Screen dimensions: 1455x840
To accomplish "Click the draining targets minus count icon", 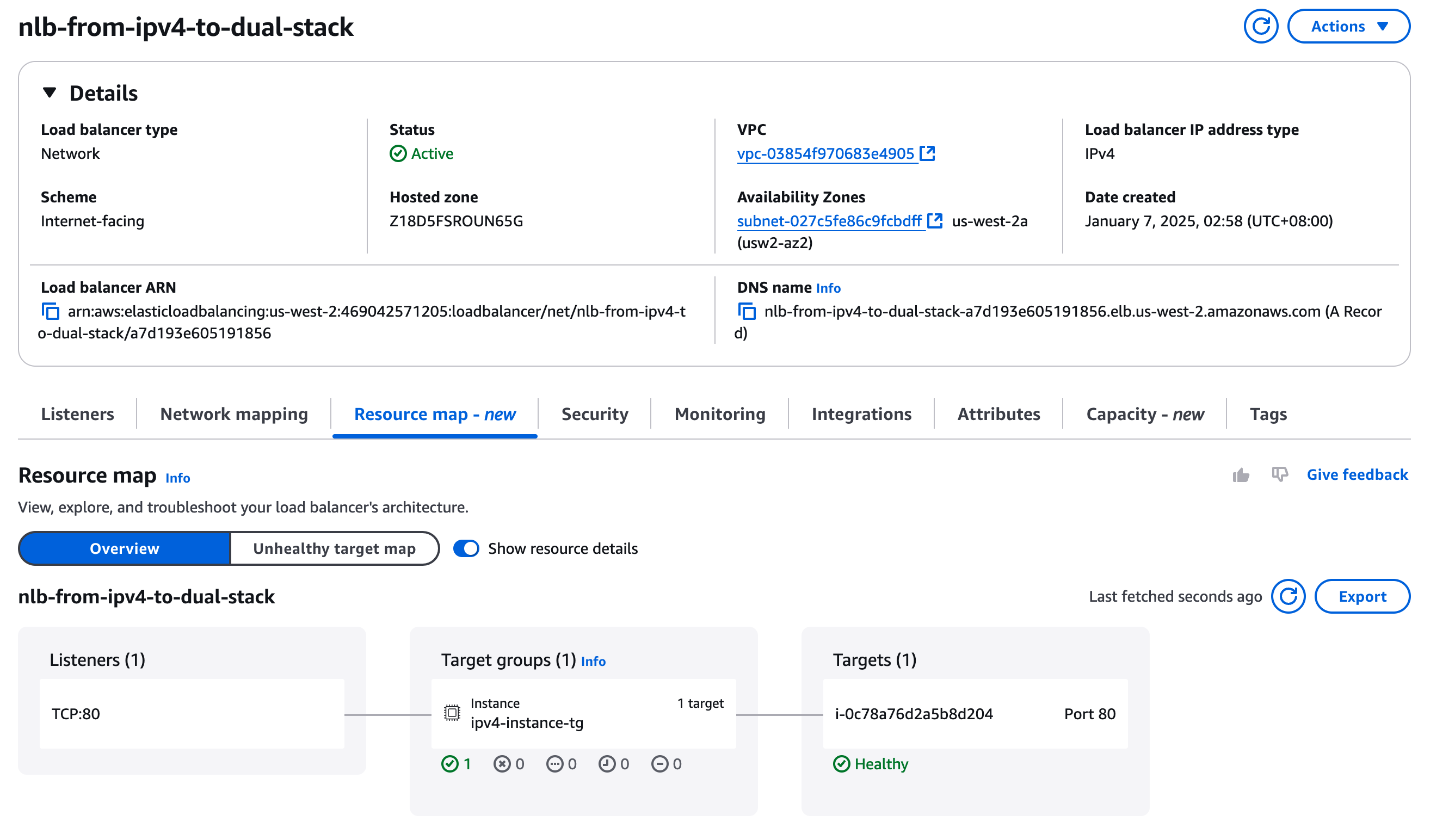I will click(x=659, y=764).
